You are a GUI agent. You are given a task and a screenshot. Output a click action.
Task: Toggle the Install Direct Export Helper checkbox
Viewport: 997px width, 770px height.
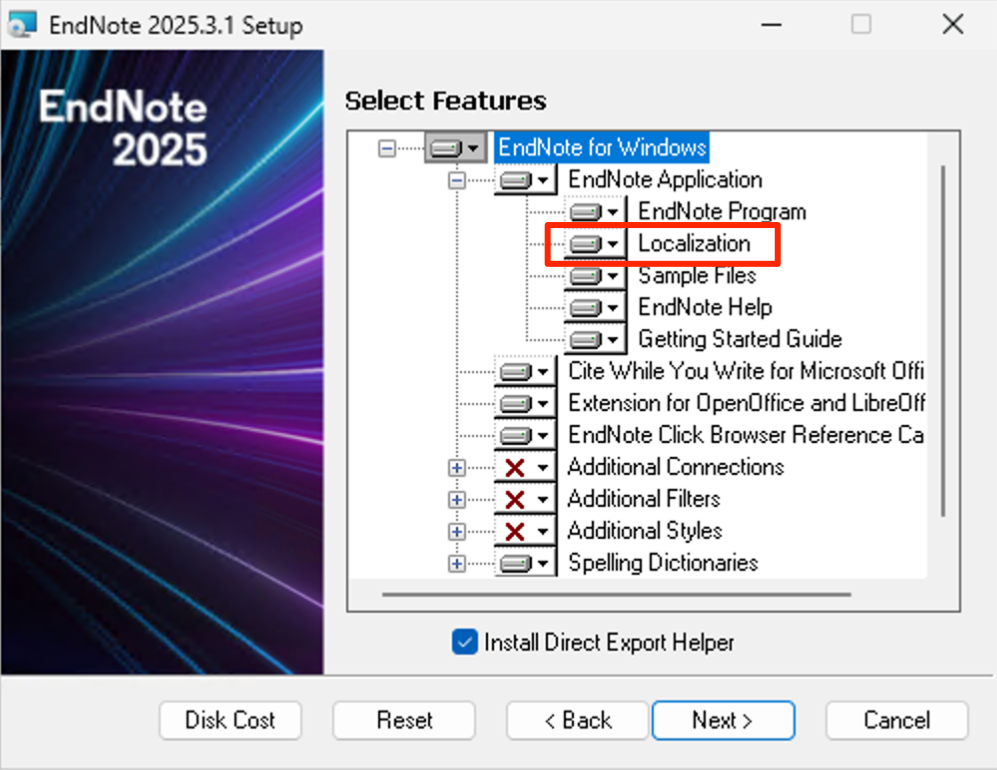465,642
